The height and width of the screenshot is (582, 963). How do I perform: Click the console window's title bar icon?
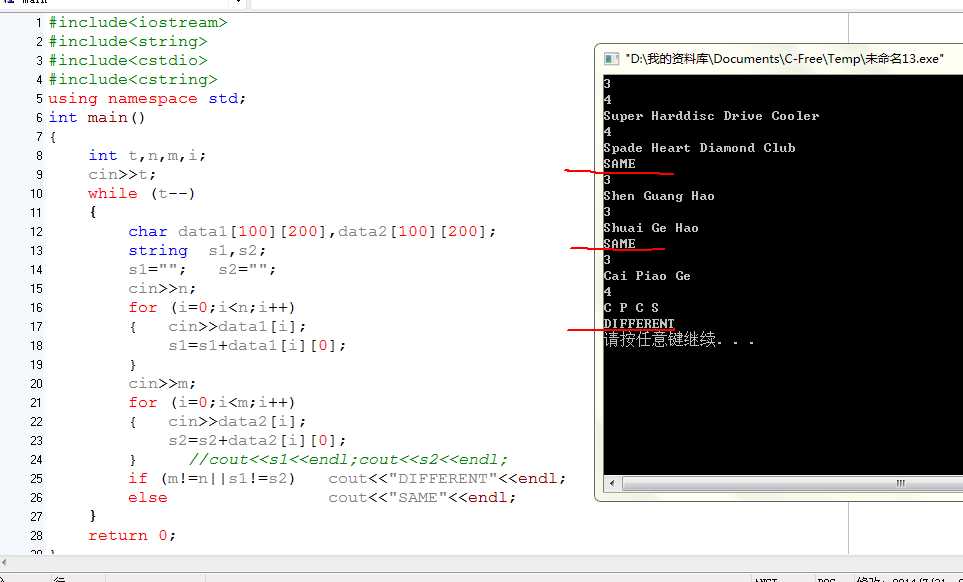click(x=611, y=59)
